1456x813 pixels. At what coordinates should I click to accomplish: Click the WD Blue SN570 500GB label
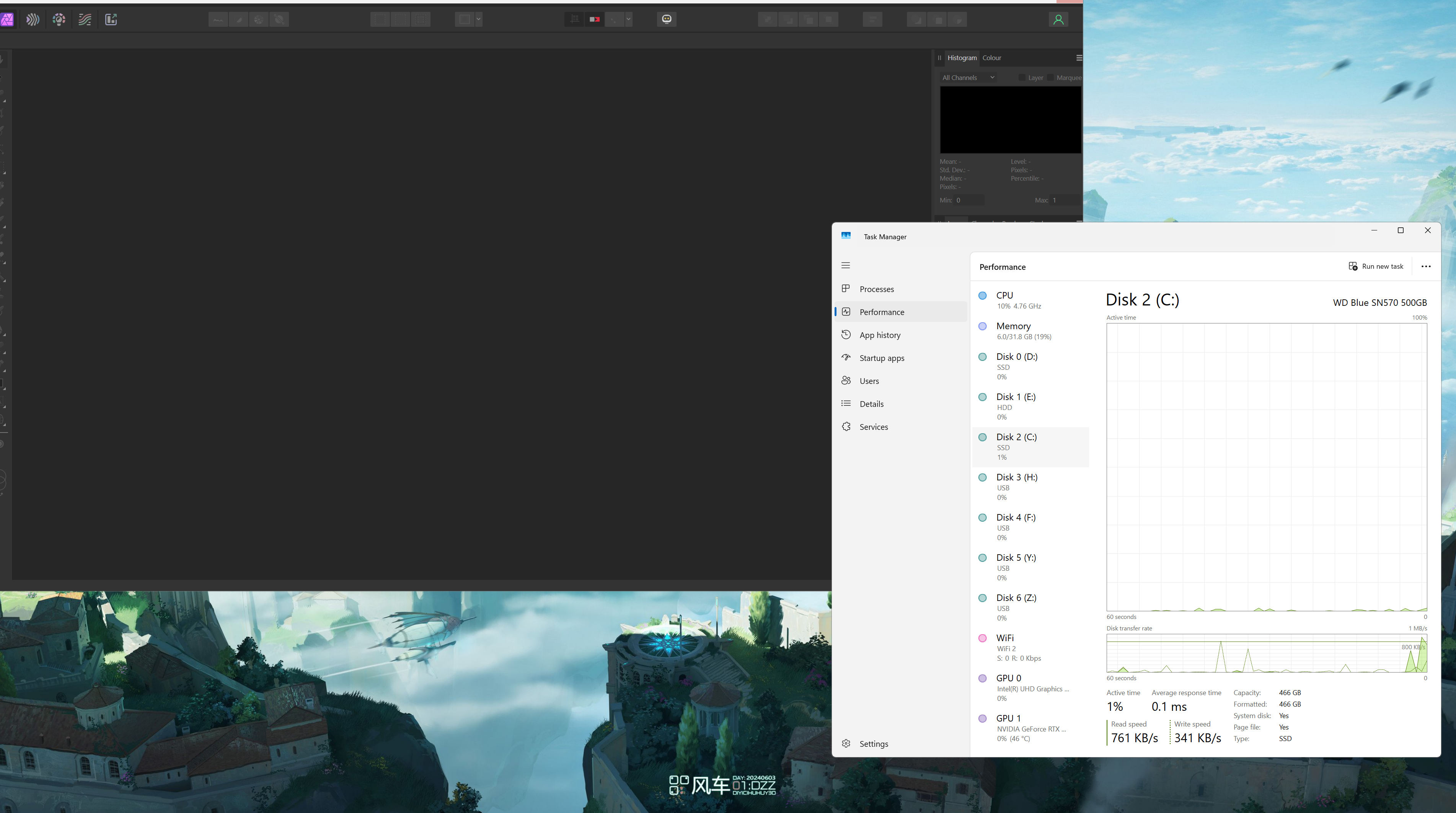tap(1380, 302)
